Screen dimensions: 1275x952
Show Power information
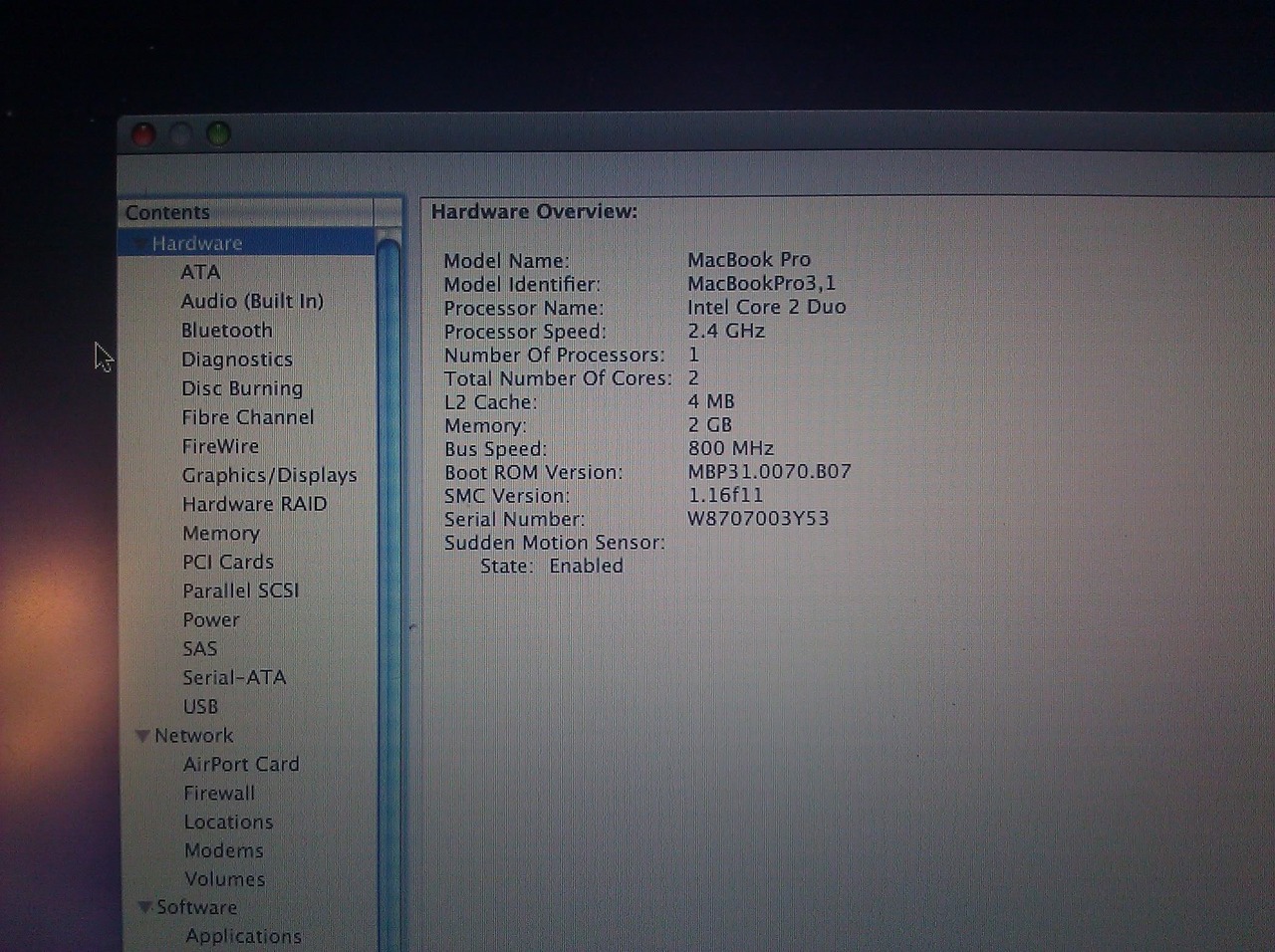211,619
